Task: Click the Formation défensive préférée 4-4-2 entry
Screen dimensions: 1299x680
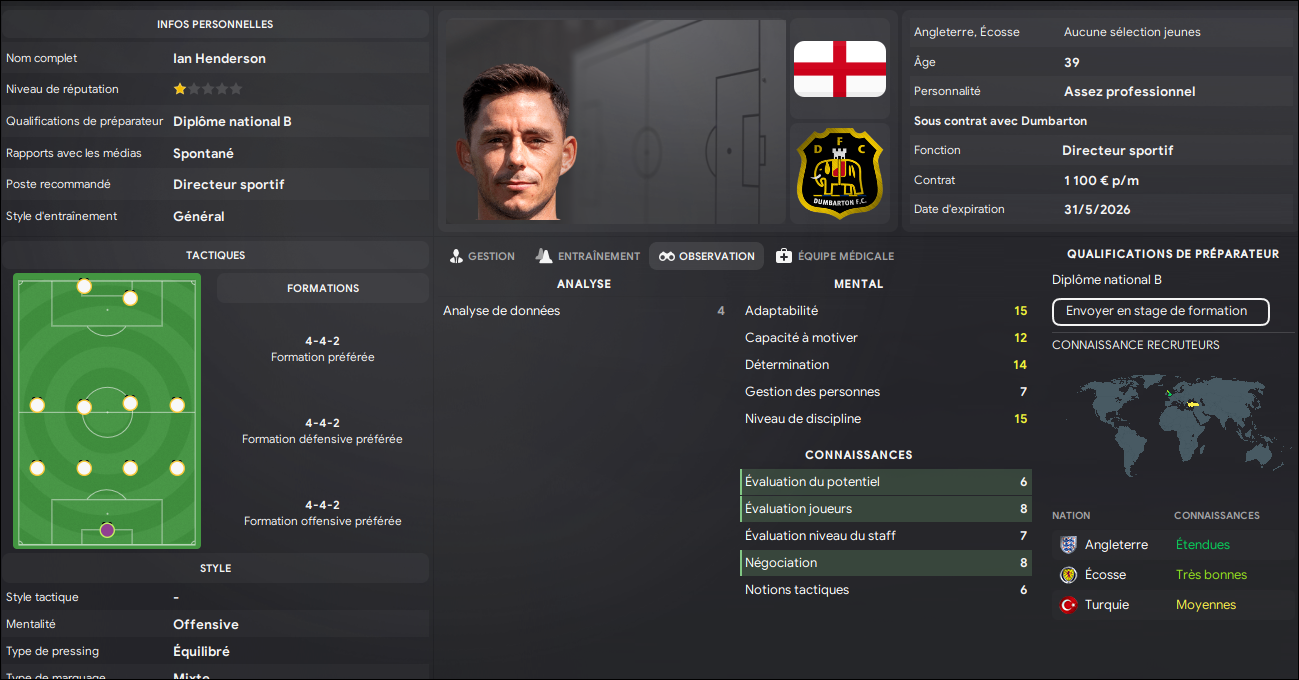Action: pos(322,431)
